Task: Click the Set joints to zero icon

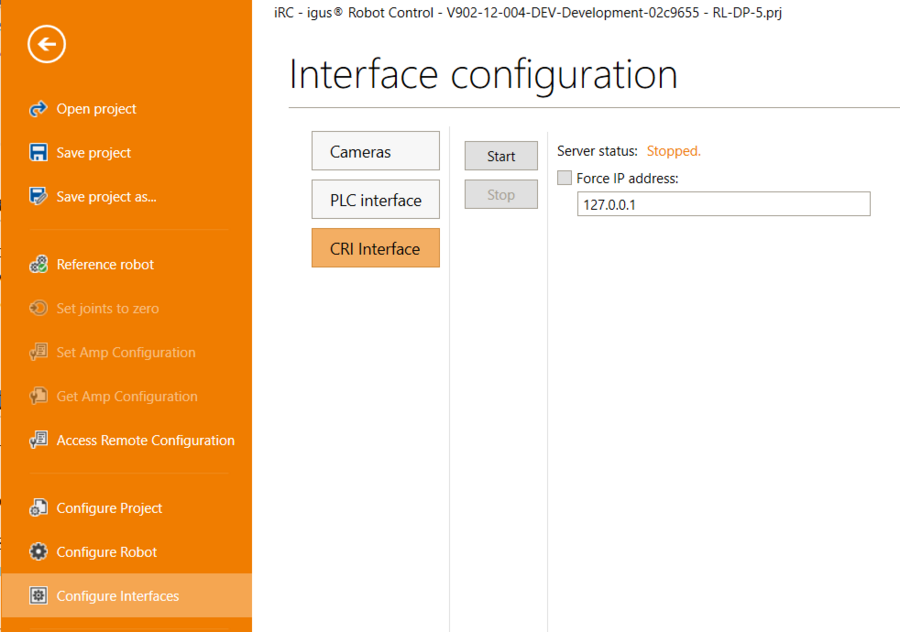Action: pos(38,308)
